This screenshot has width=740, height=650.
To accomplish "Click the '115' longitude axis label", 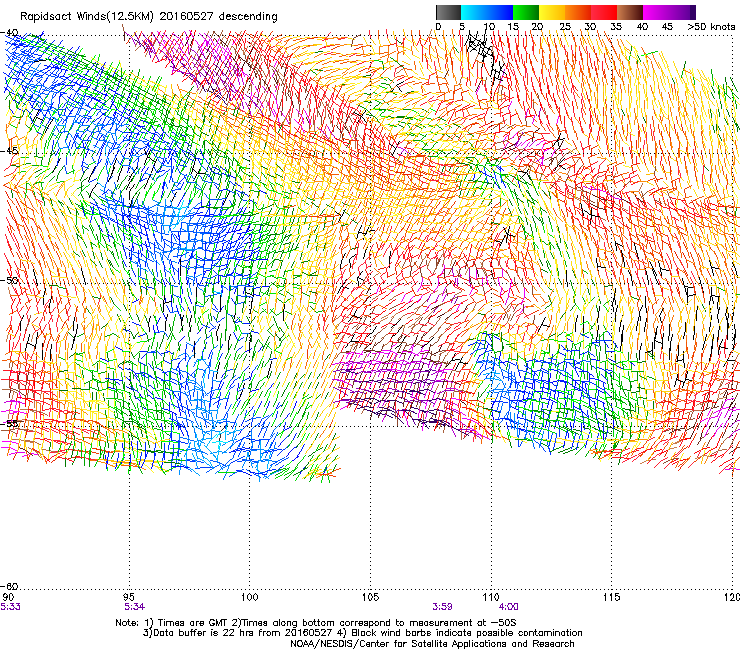I will click(x=612, y=597).
